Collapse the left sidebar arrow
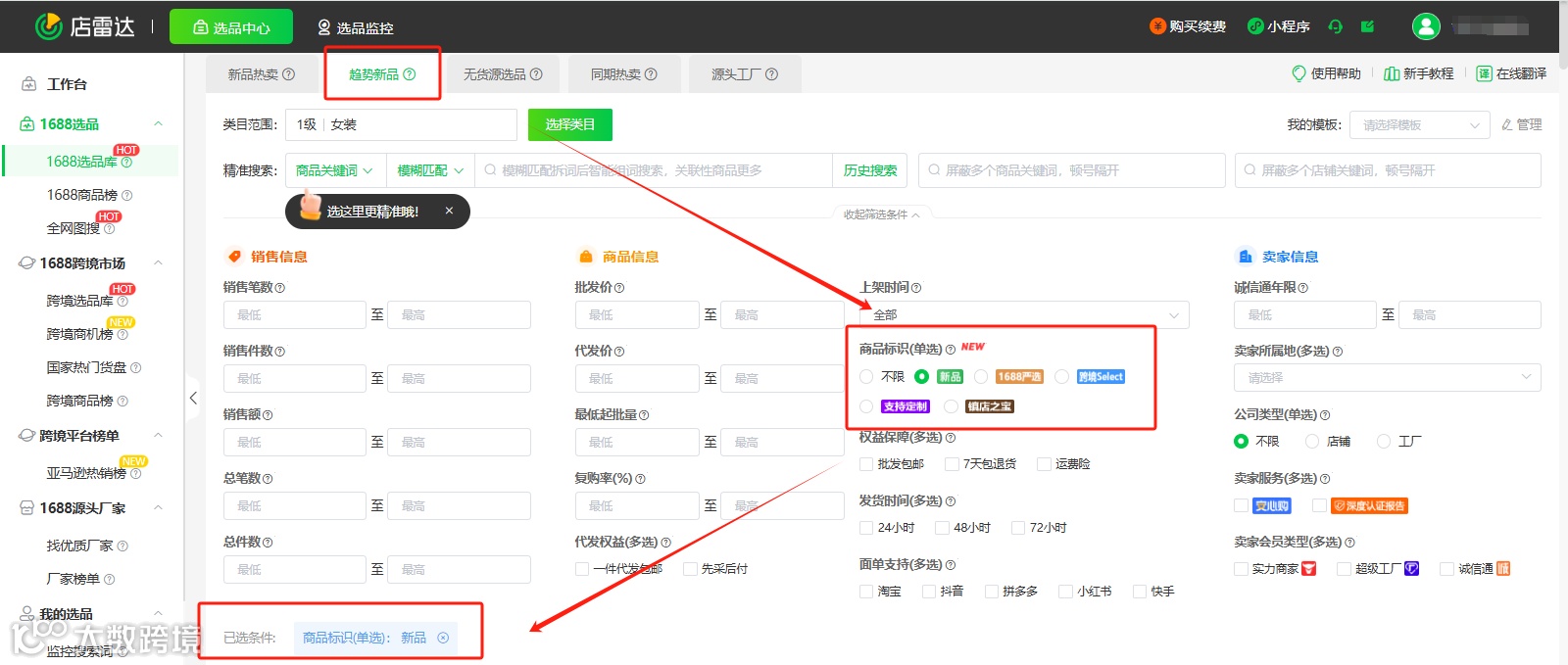This screenshot has height=665, width=1568. click(193, 398)
